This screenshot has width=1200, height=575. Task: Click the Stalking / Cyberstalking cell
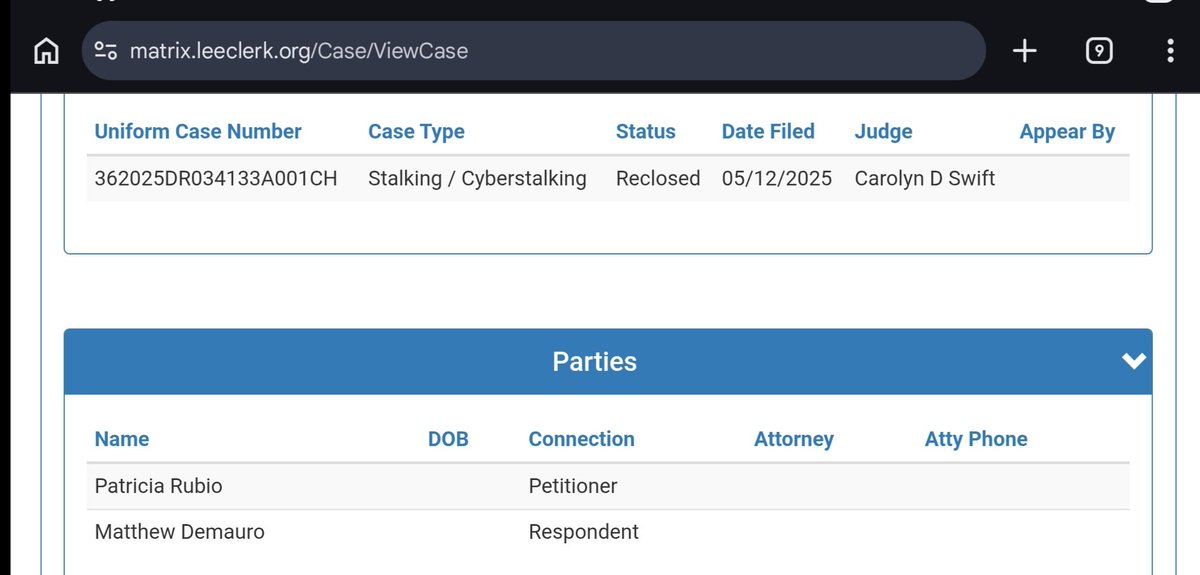coord(477,178)
